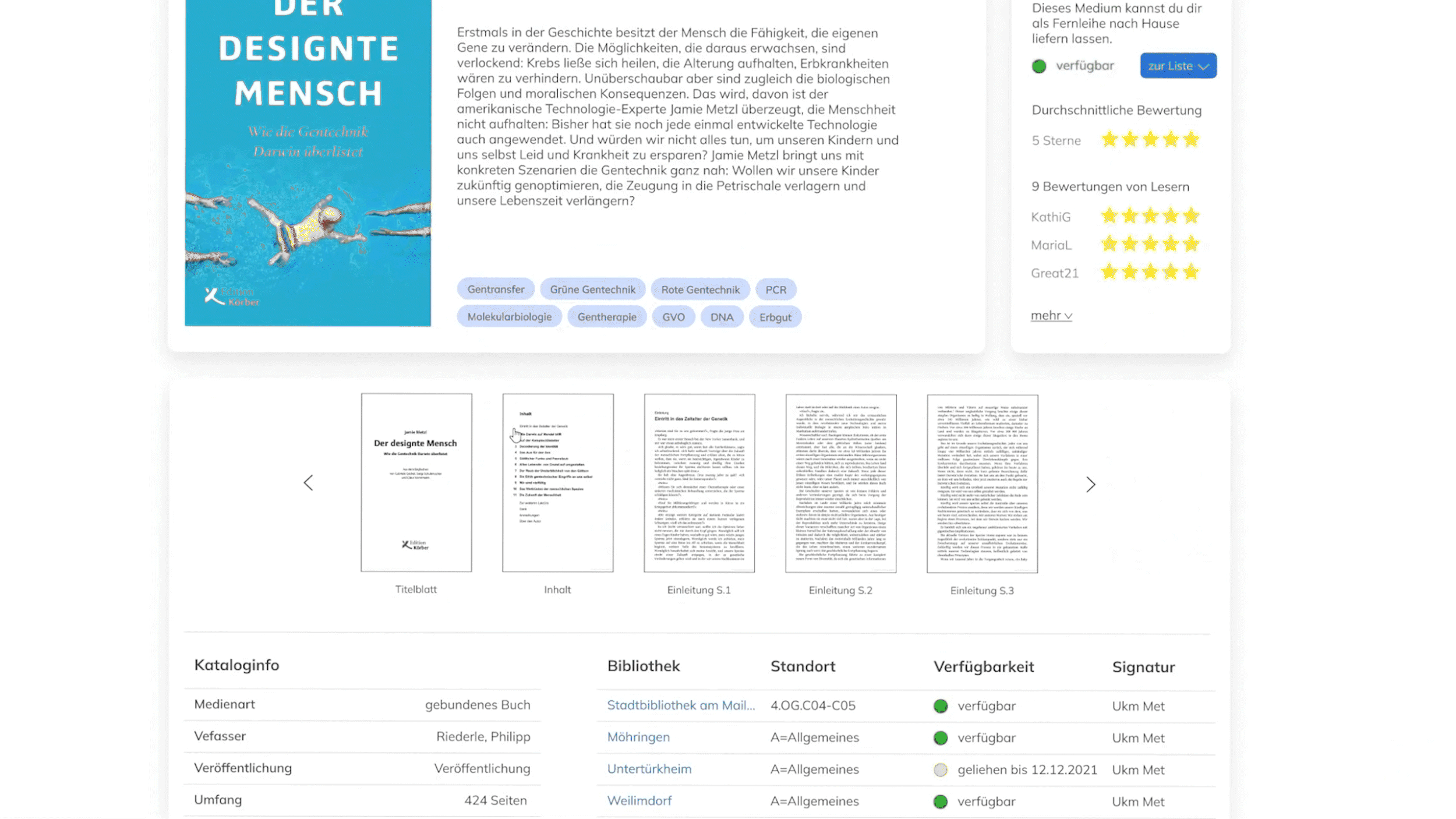The image size is (1456, 819).
Task: Click the right carousel arrow
Action: click(x=1090, y=484)
